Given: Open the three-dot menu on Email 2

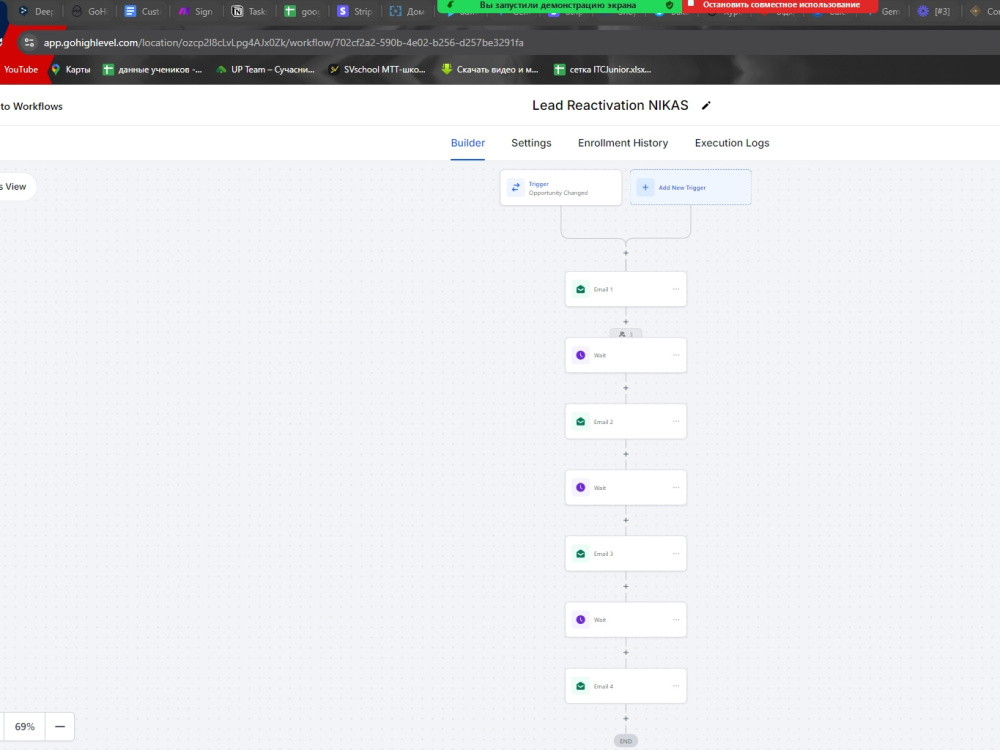Looking at the screenshot, I should pos(676,421).
